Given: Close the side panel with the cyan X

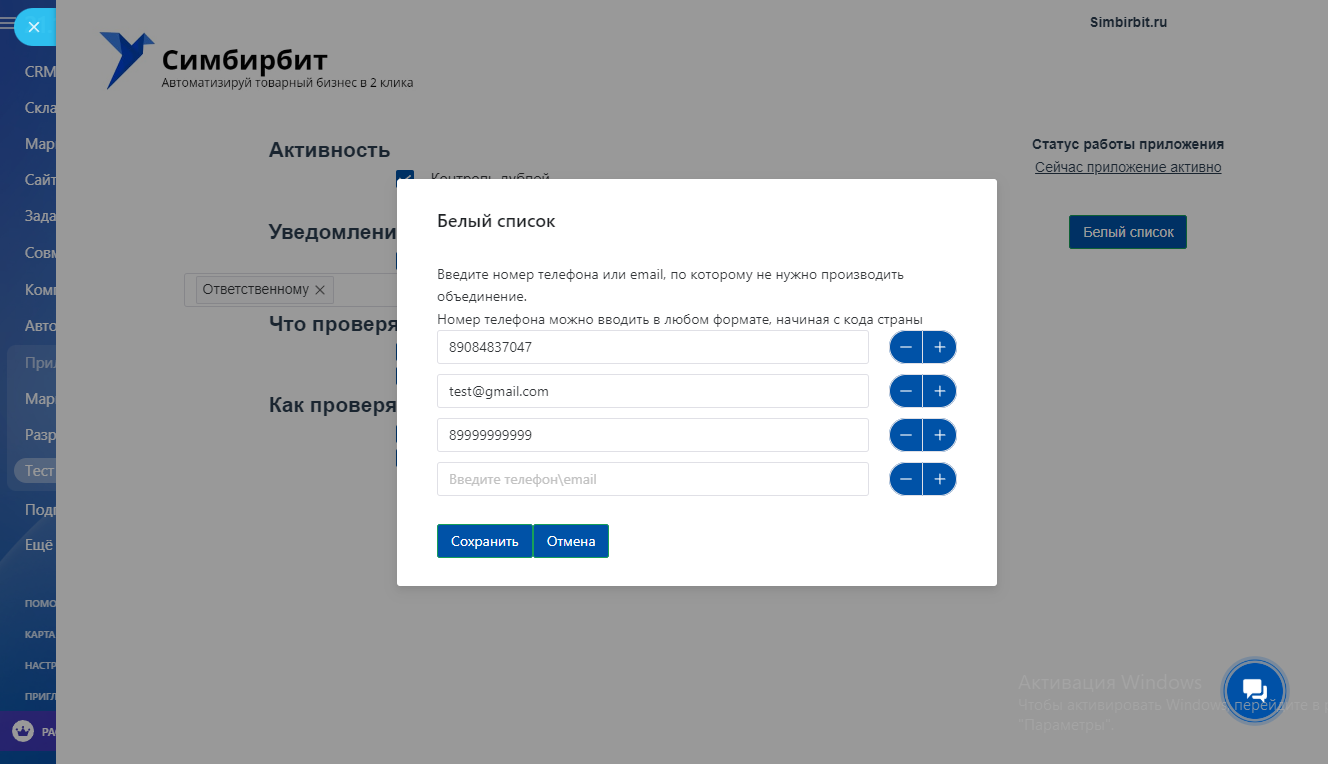Looking at the screenshot, I should (34, 27).
